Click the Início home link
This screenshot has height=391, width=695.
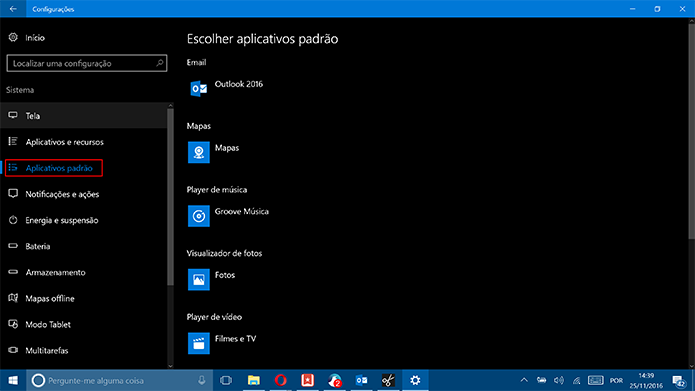tap(35, 38)
